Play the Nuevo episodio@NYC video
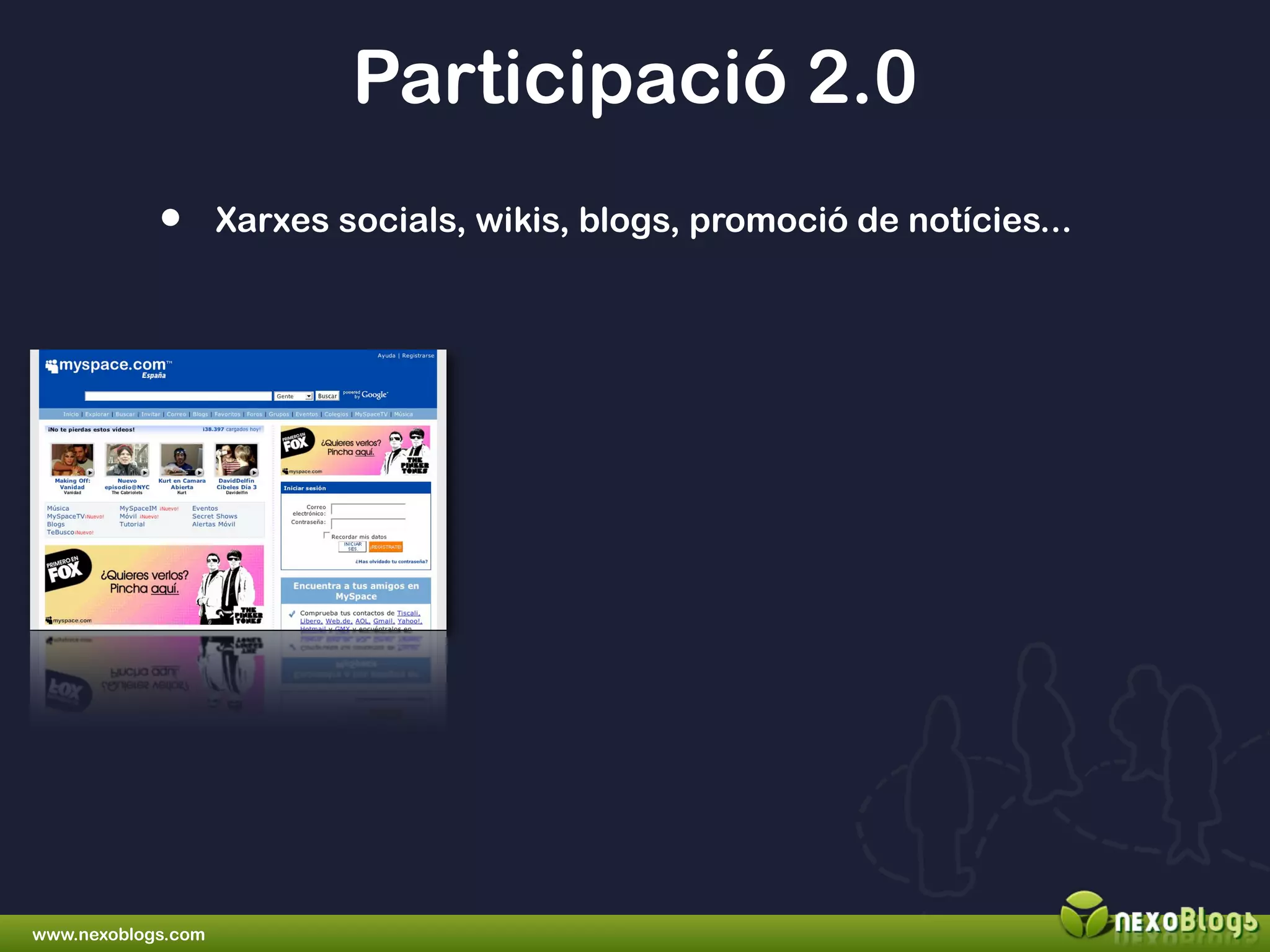1270x952 pixels. 127,459
